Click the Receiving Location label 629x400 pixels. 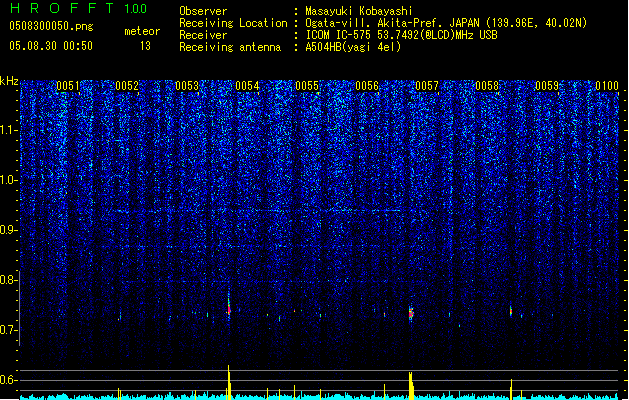click(x=233, y=23)
